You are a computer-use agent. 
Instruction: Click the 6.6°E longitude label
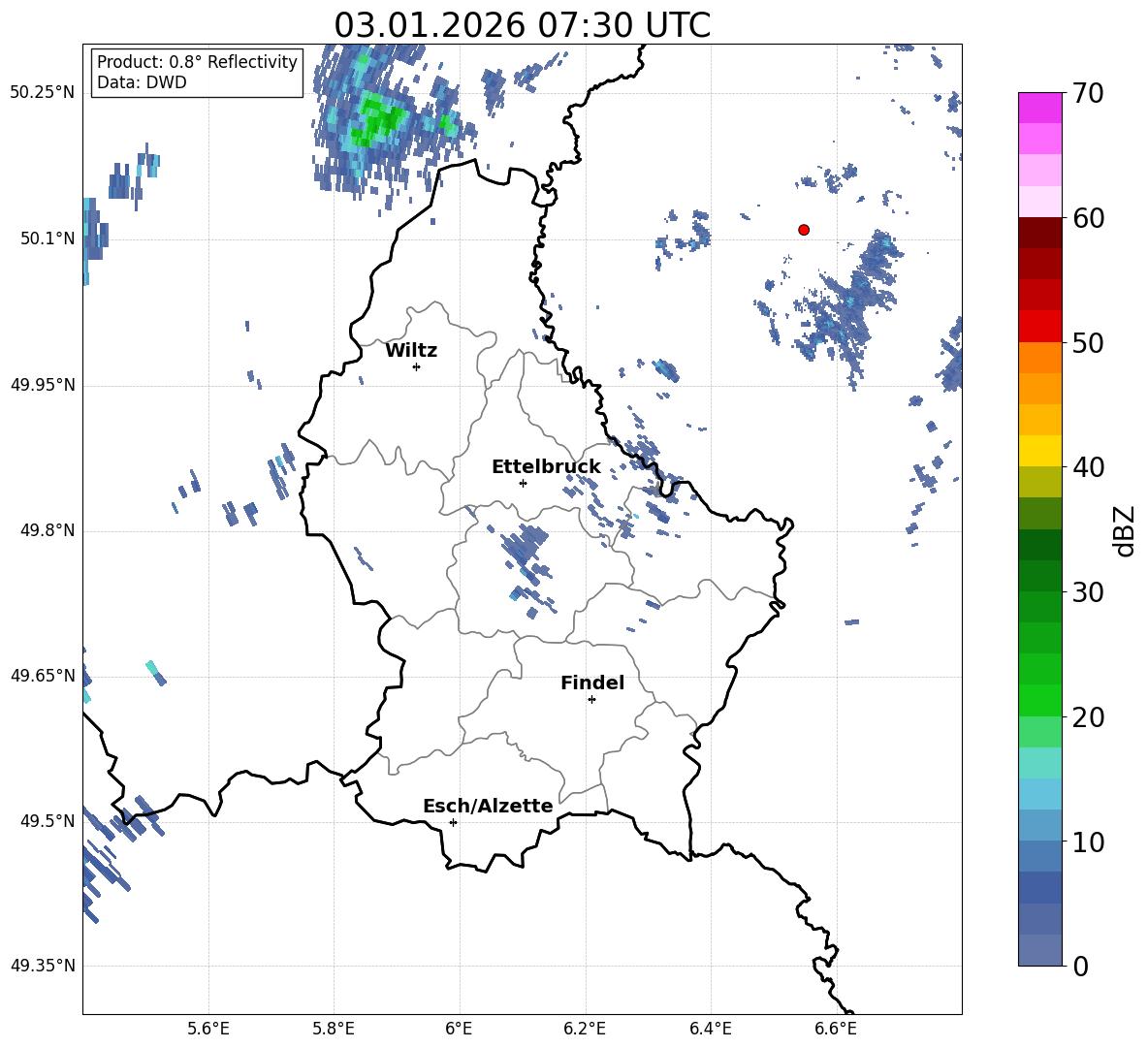(x=836, y=1029)
